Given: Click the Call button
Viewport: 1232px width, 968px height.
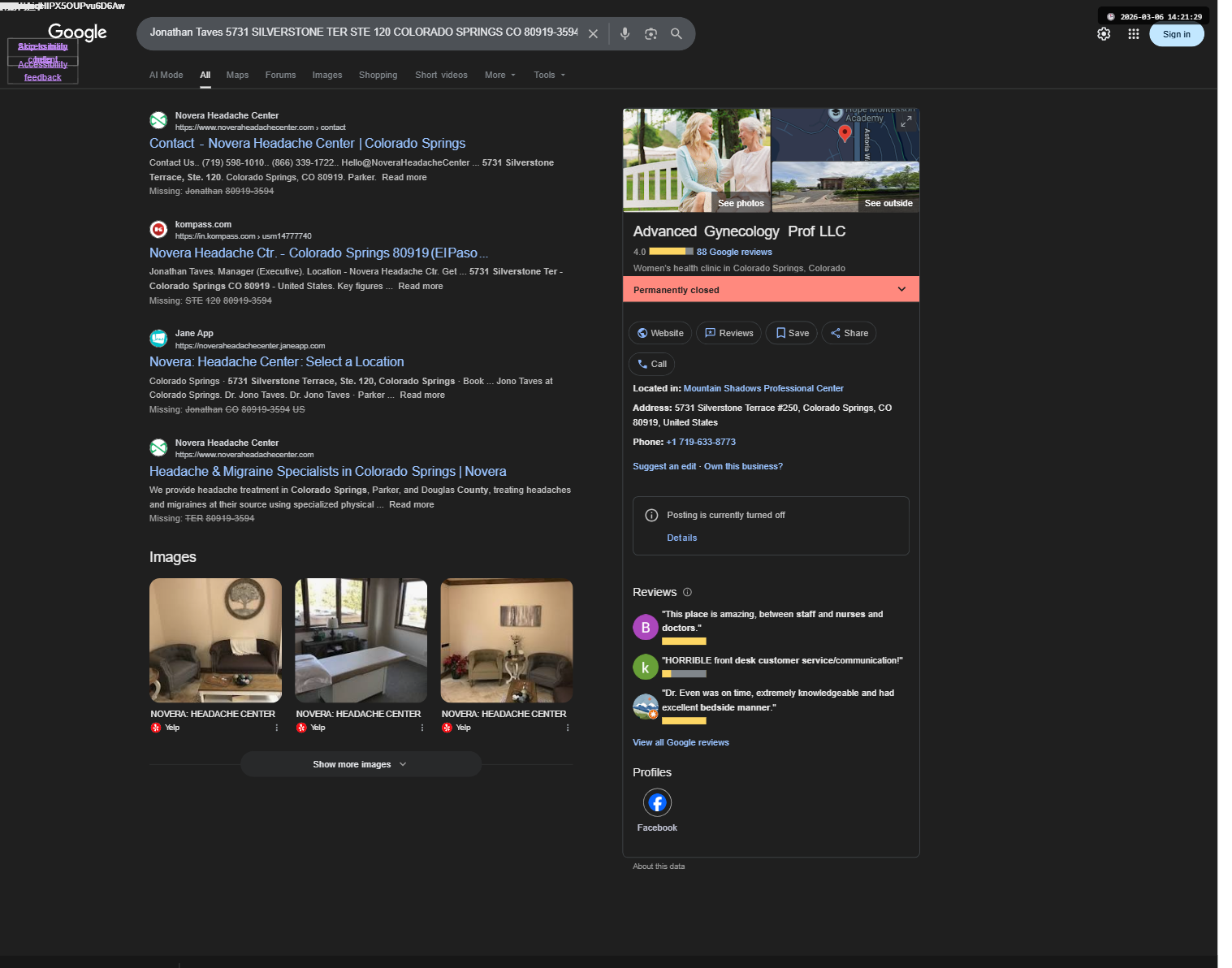Looking at the screenshot, I should (x=652, y=364).
